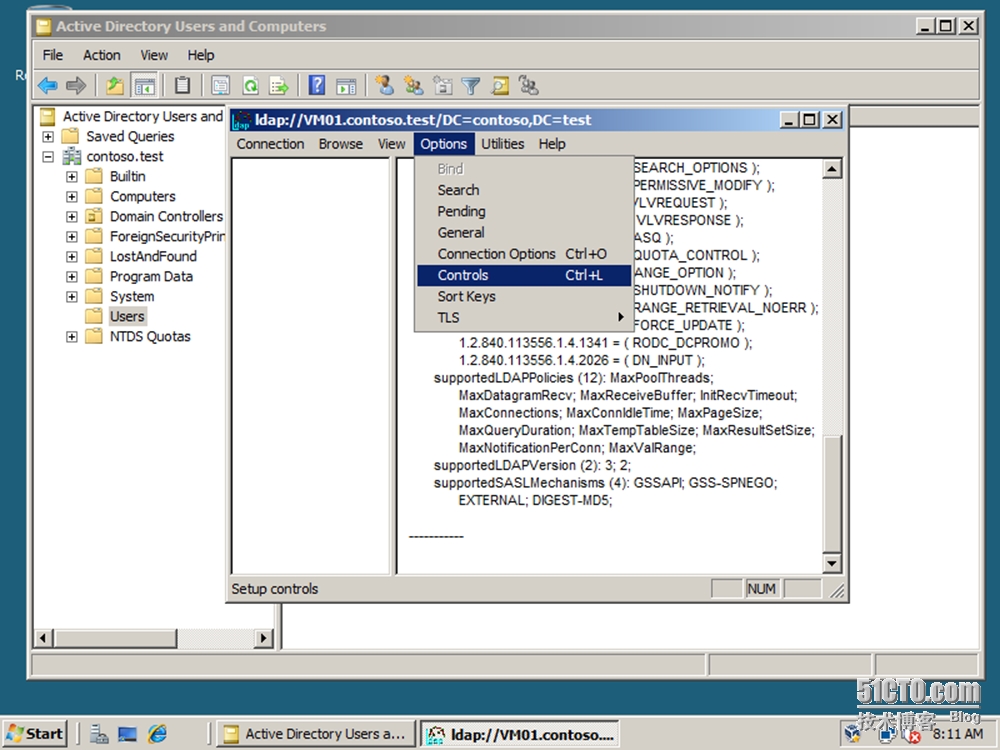Click the Filter funnel toolbar icon

pos(471,85)
